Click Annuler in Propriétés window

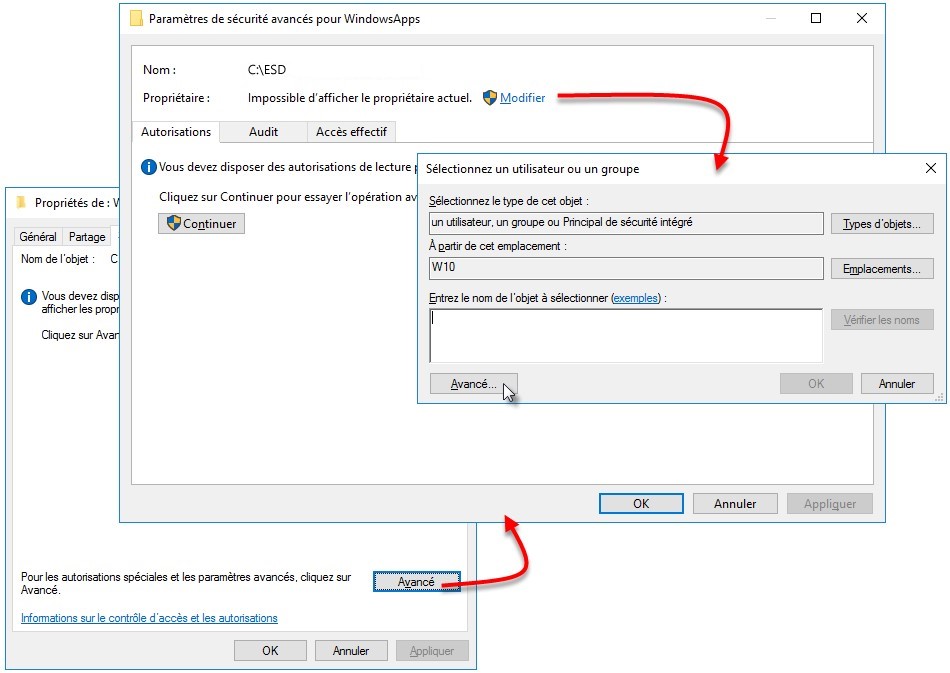351,651
